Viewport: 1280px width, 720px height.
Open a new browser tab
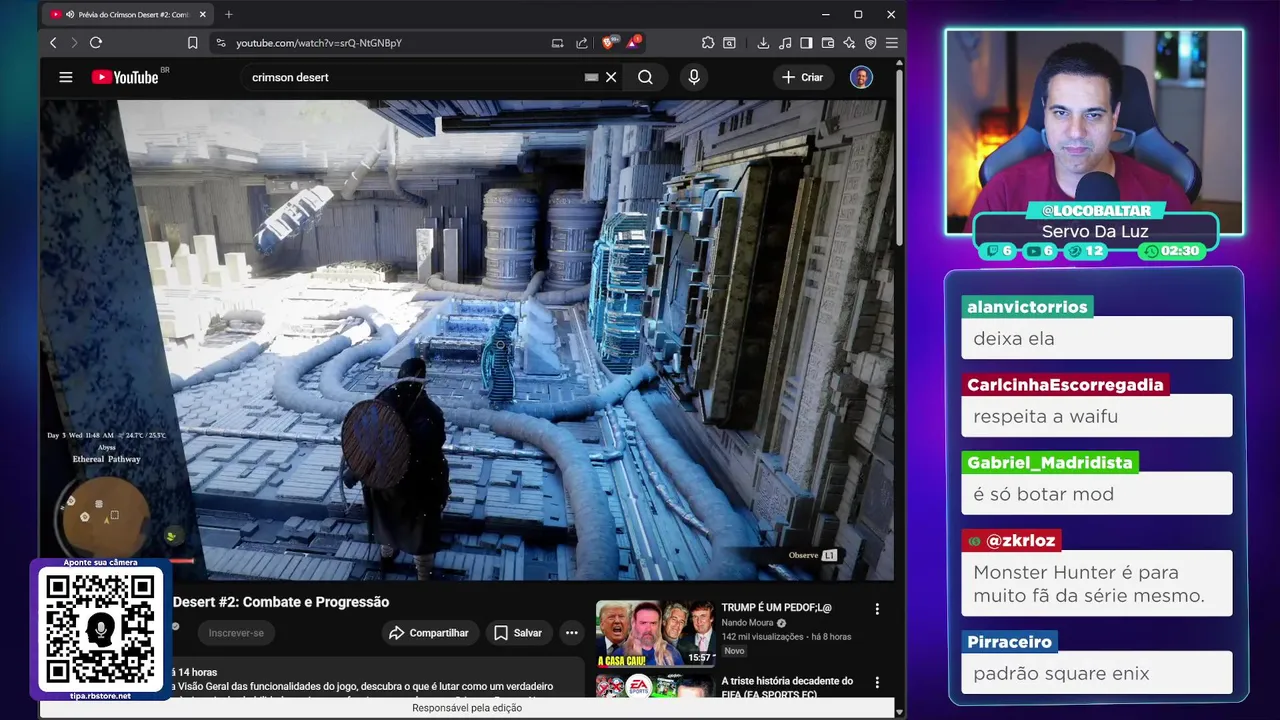[228, 14]
